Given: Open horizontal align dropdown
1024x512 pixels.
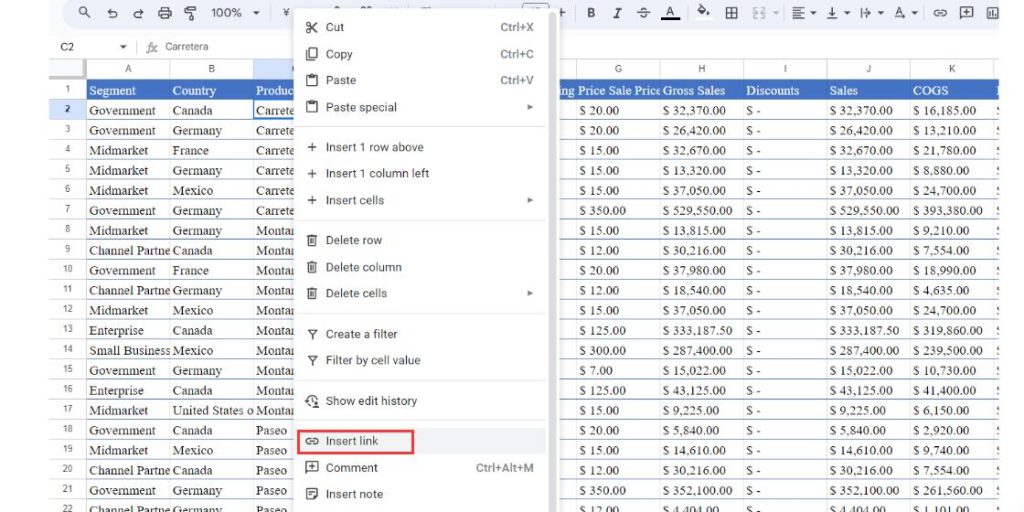Looking at the screenshot, I should (804, 12).
